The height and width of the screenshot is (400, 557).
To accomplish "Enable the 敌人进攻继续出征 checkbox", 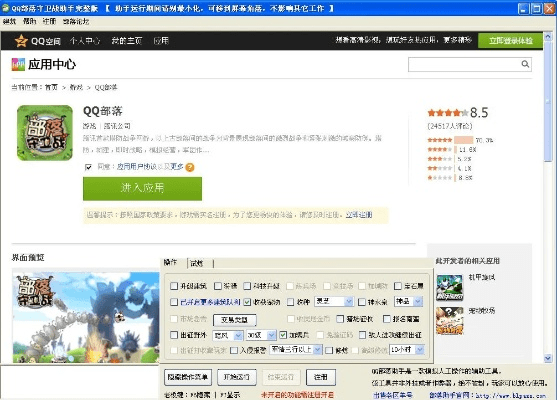I will click(362, 335).
